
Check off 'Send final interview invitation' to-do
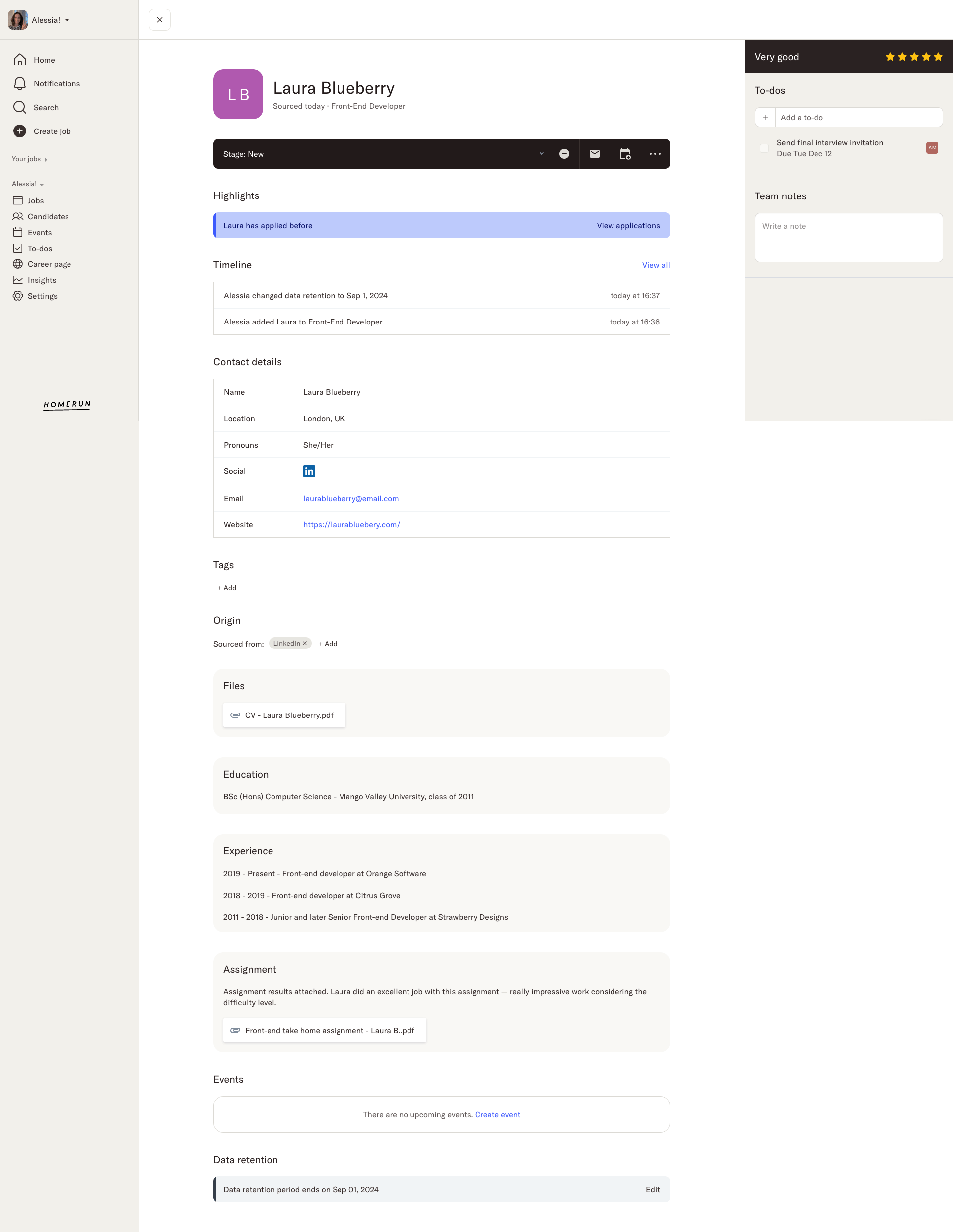tap(764, 148)
